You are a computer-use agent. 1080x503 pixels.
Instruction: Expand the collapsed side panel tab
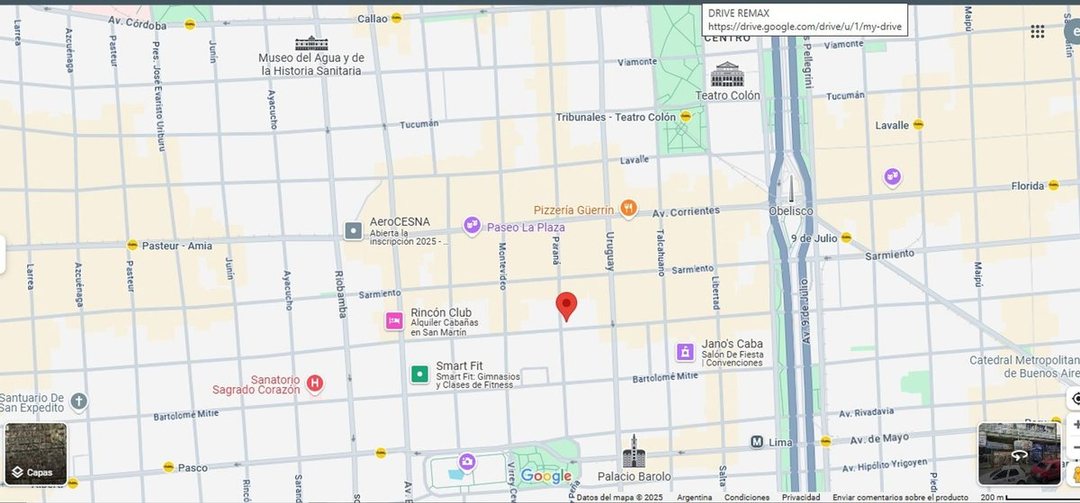pyautogui.click(x=3, y=254)
